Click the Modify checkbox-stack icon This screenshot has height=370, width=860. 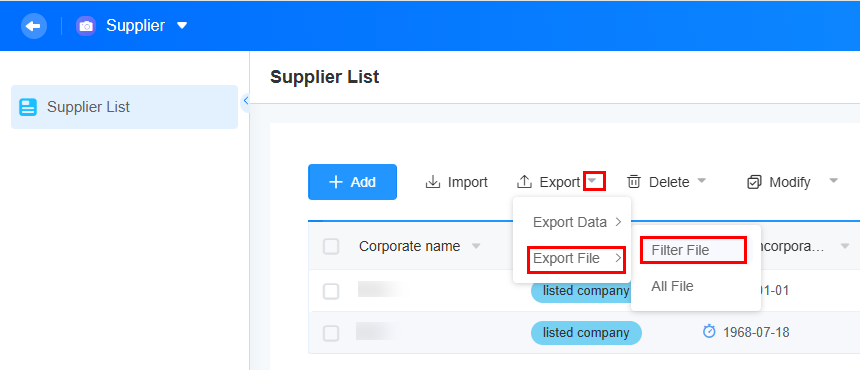pyautogui.click(x=755, y=182)
